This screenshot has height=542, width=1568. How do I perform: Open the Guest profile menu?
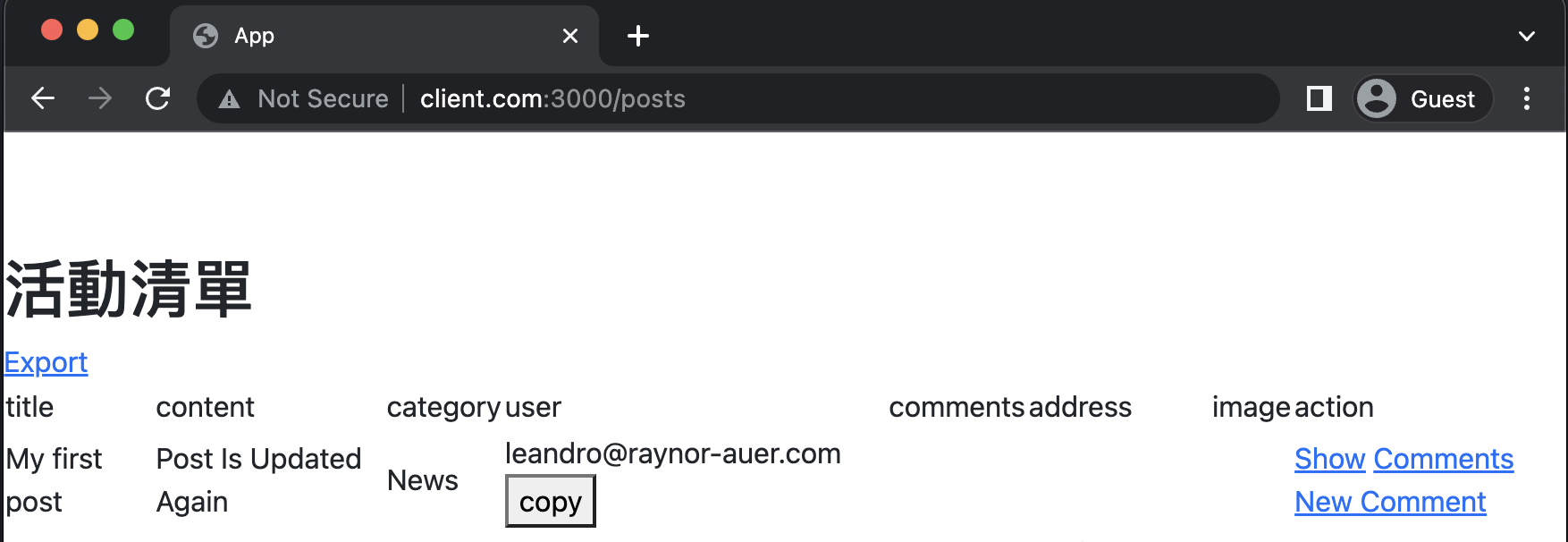coord(1422,98)
